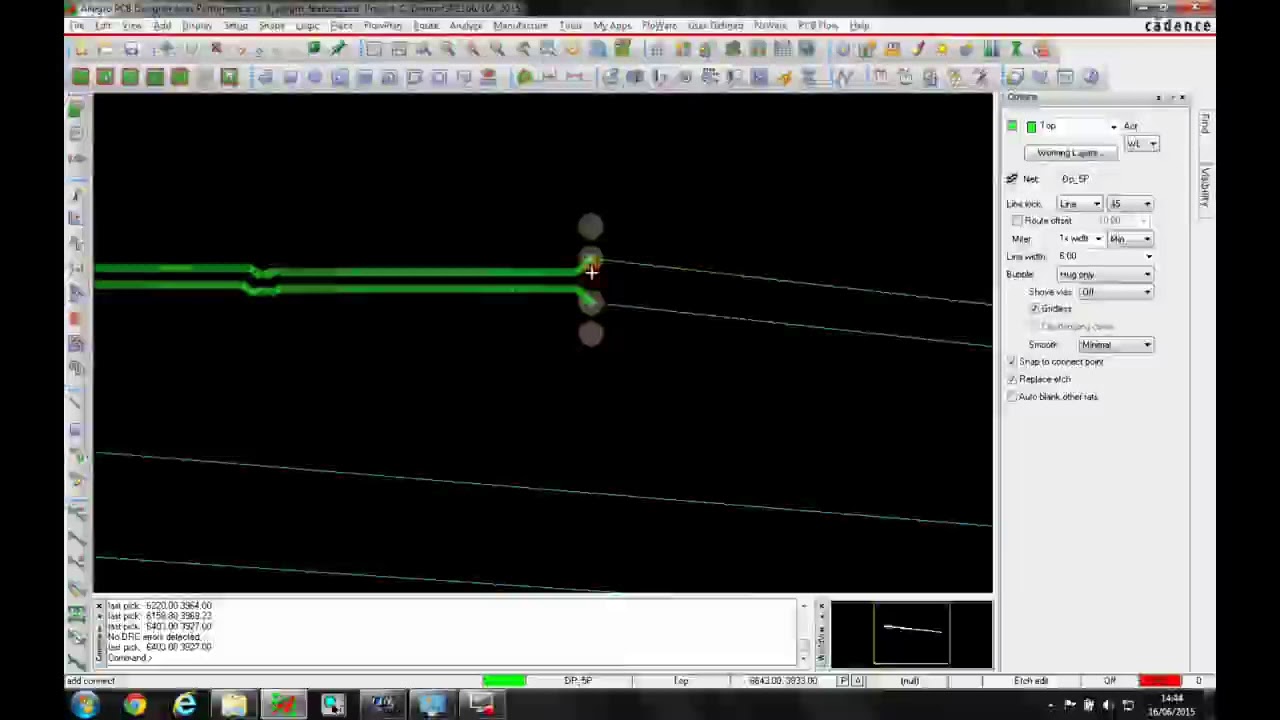Open the Analyze menu
The width and height of the screenshot is (1280, 720).
465,25
